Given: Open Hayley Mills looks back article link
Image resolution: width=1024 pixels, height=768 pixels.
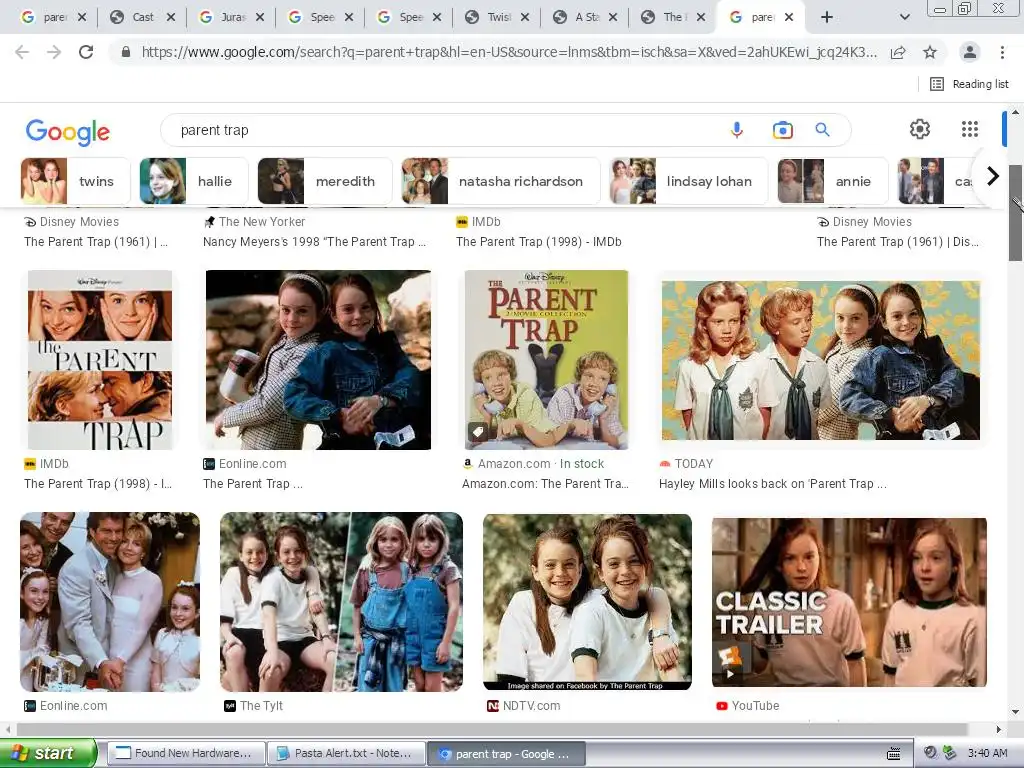Looking at the screenshot, I should pos(773,484).
